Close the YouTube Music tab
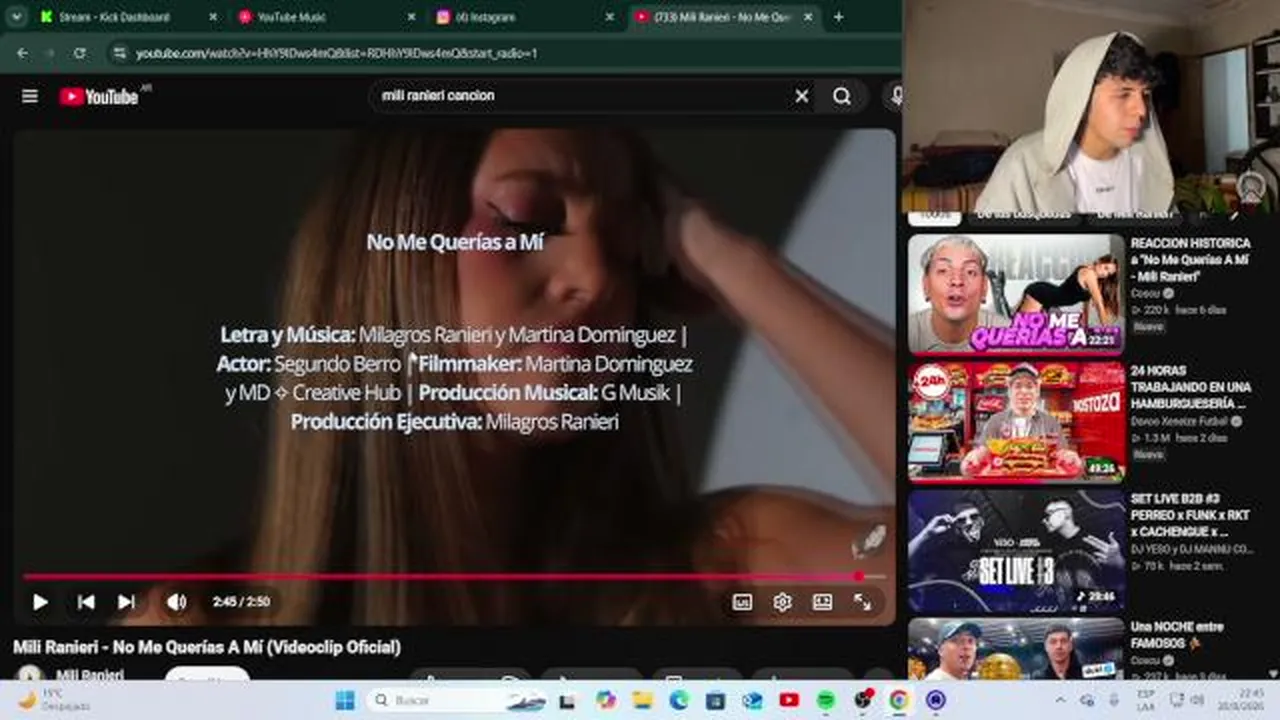The height and width of the screenshot is (720, 1280). click(x=411, y=17)
